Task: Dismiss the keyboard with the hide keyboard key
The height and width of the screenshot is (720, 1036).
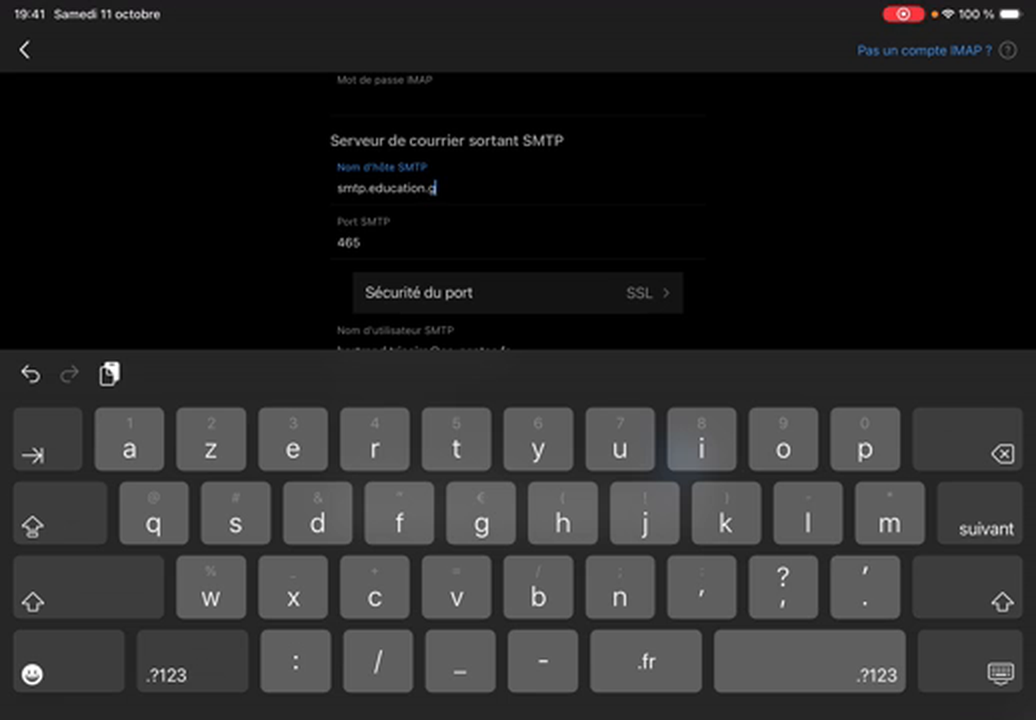Action: click(1001, 674)
